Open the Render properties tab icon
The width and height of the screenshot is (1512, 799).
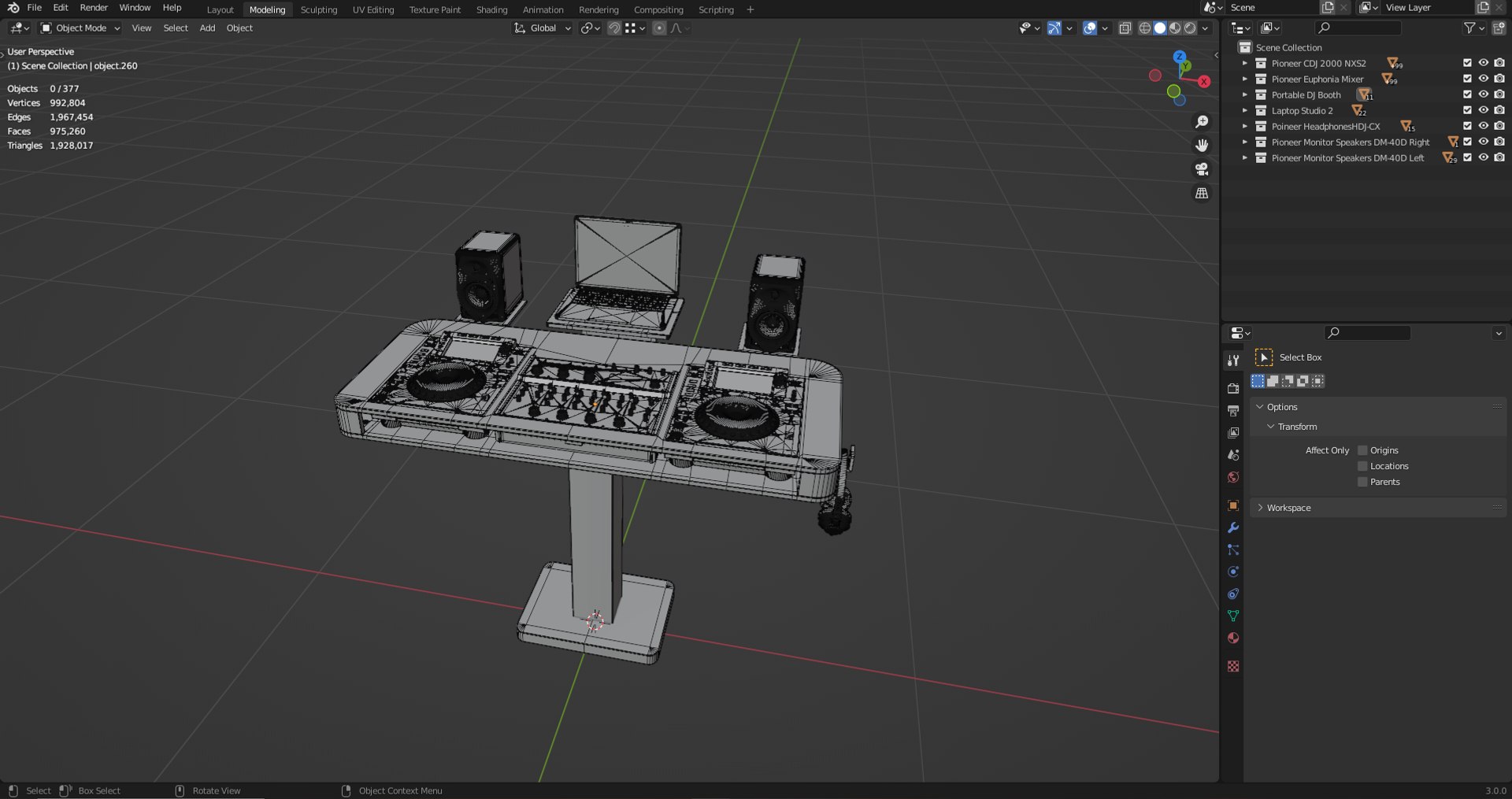(1233, 388)
